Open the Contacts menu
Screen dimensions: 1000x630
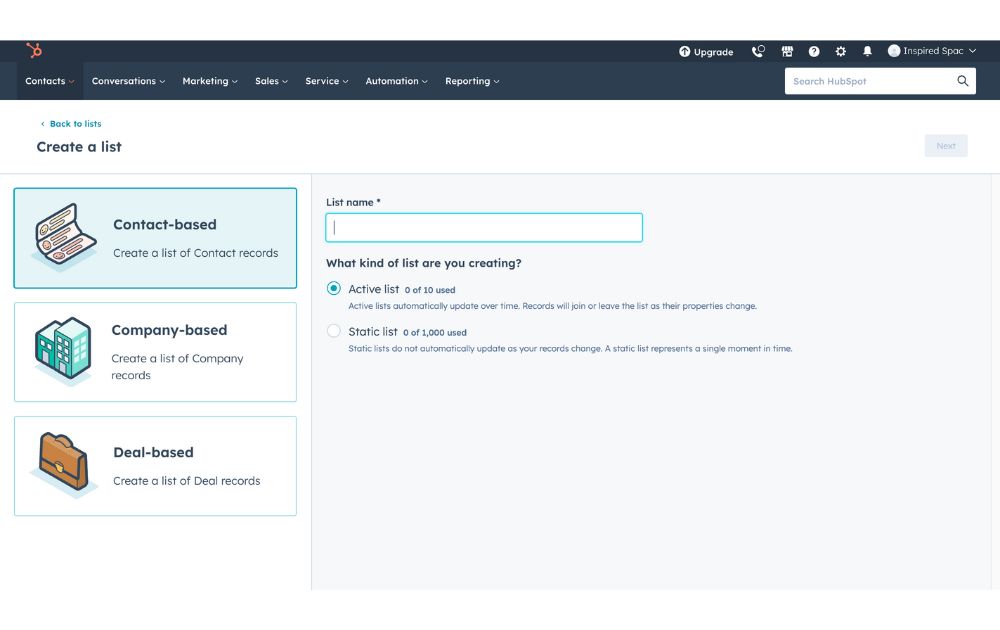(50, 81)
